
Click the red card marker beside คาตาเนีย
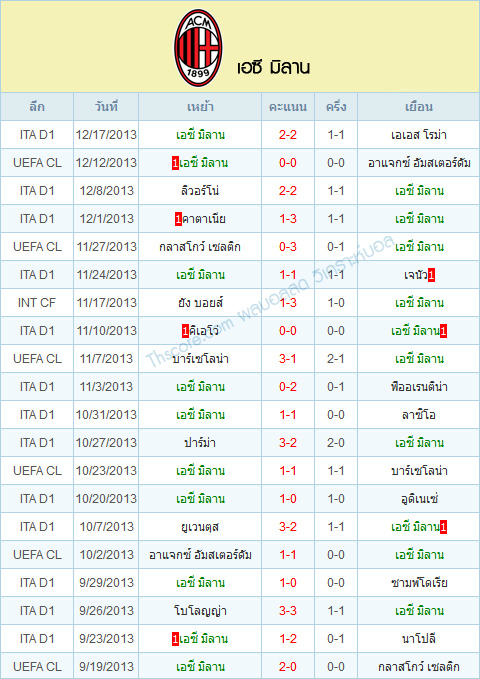[178, 220]
